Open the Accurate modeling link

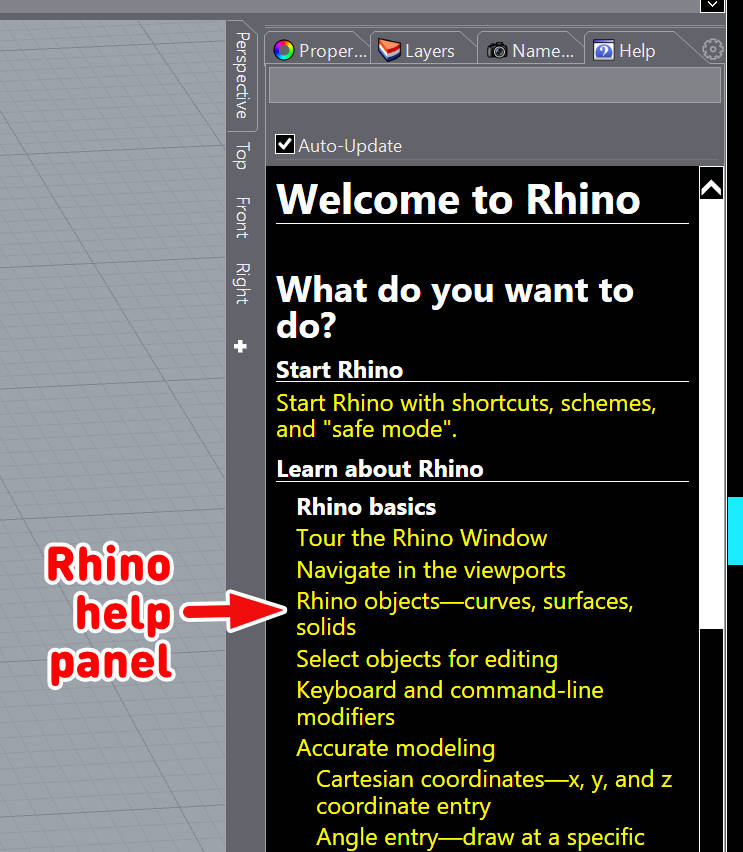coord(395,748)
